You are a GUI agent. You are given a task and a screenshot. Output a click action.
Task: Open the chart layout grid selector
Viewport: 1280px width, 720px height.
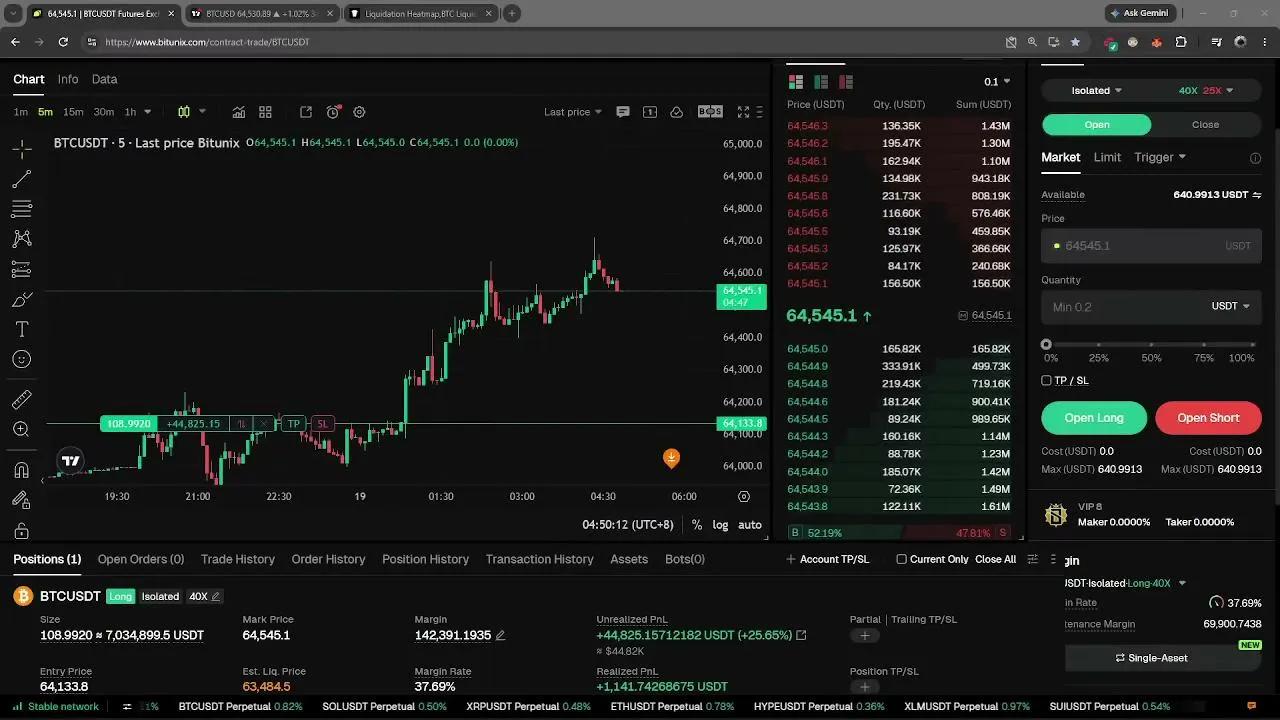pos(265,112)
